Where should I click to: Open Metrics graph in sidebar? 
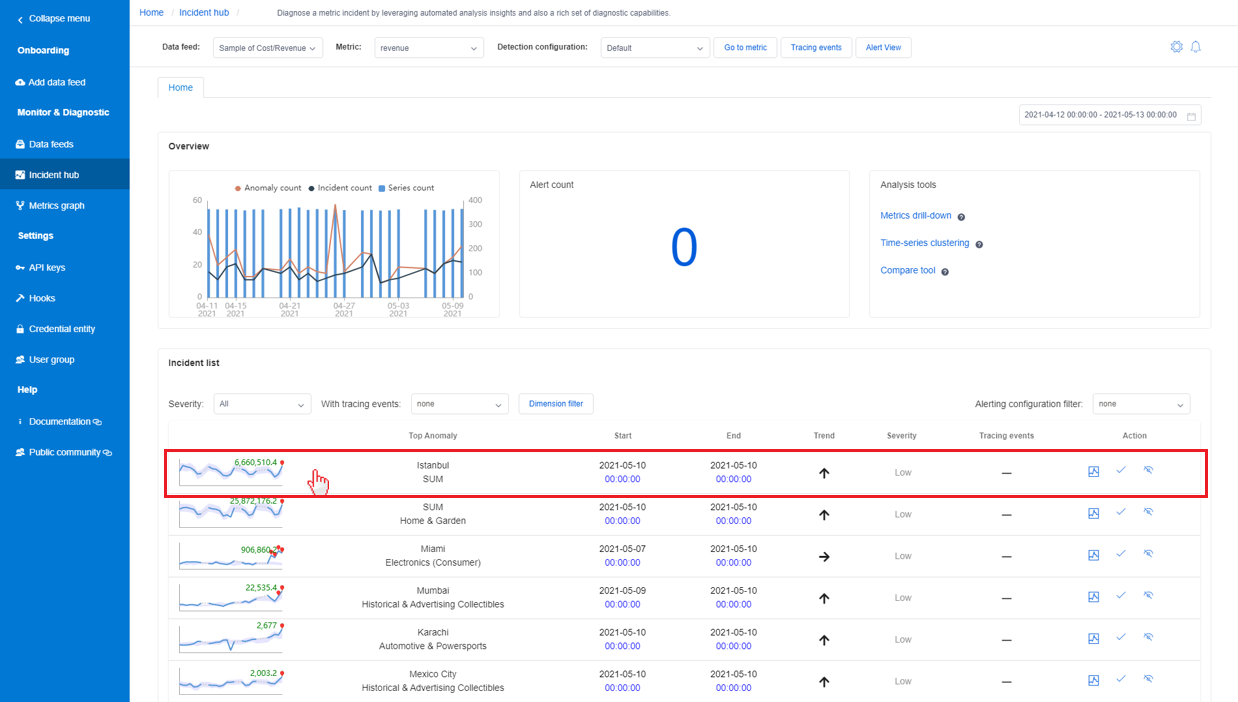pos(56,206)
